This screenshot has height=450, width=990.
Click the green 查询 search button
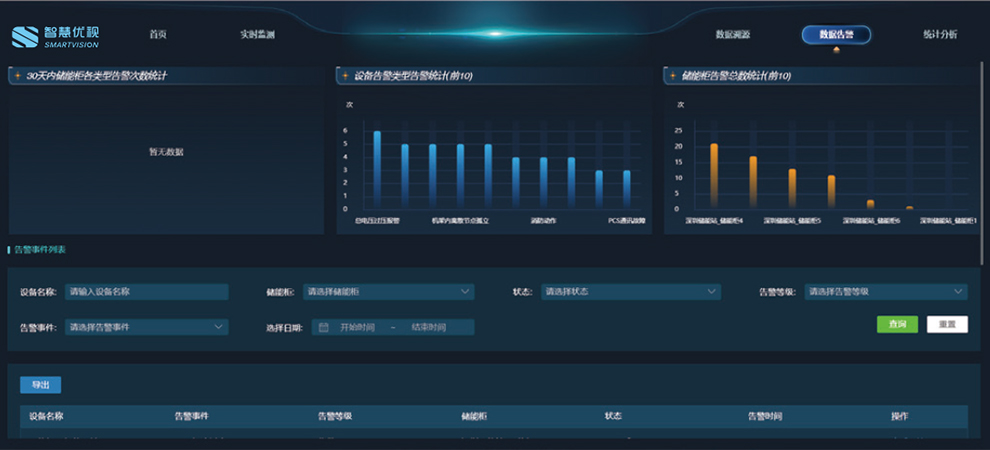click(x=897, y=324)
